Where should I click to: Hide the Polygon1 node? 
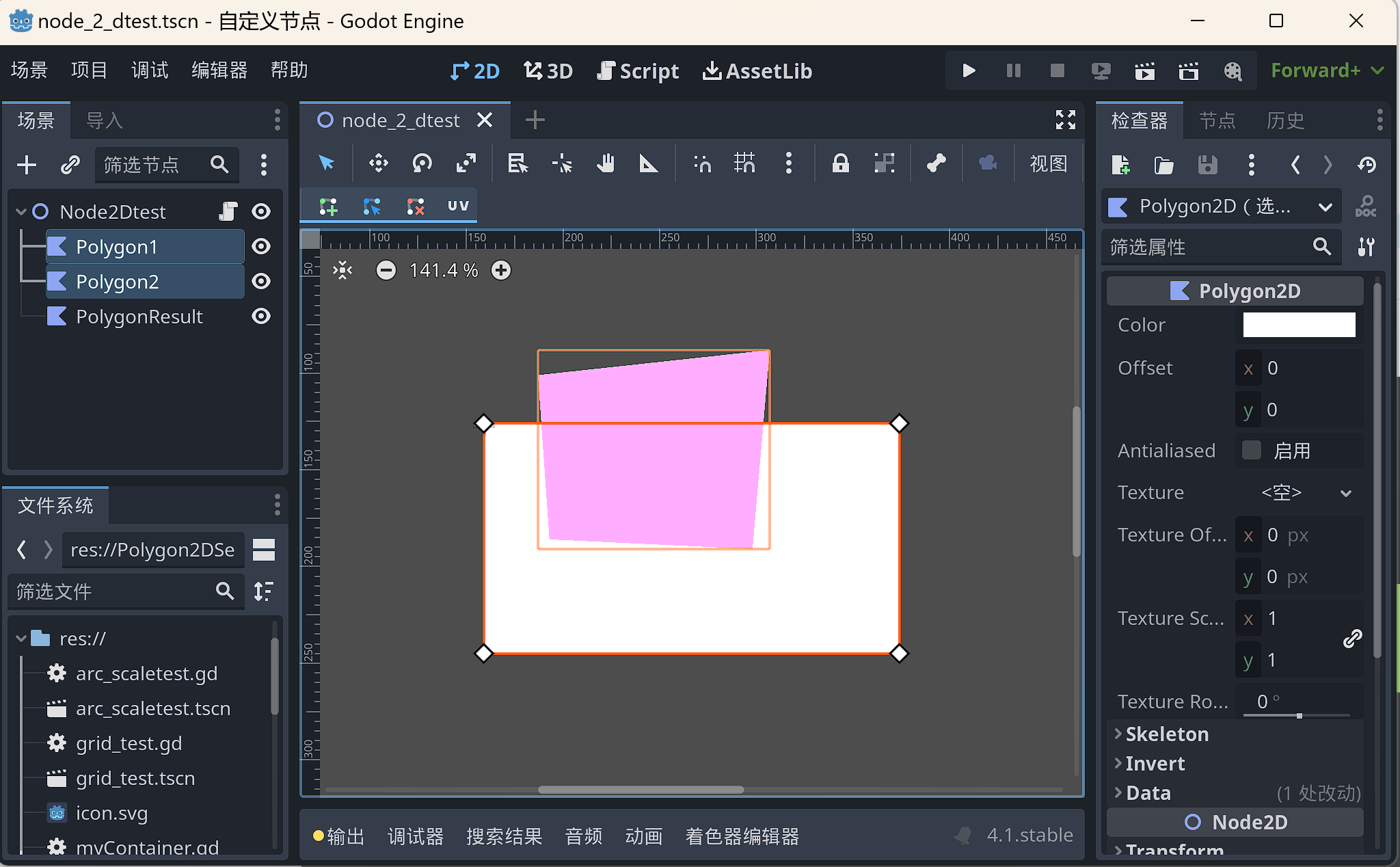(x=261, y=247)
